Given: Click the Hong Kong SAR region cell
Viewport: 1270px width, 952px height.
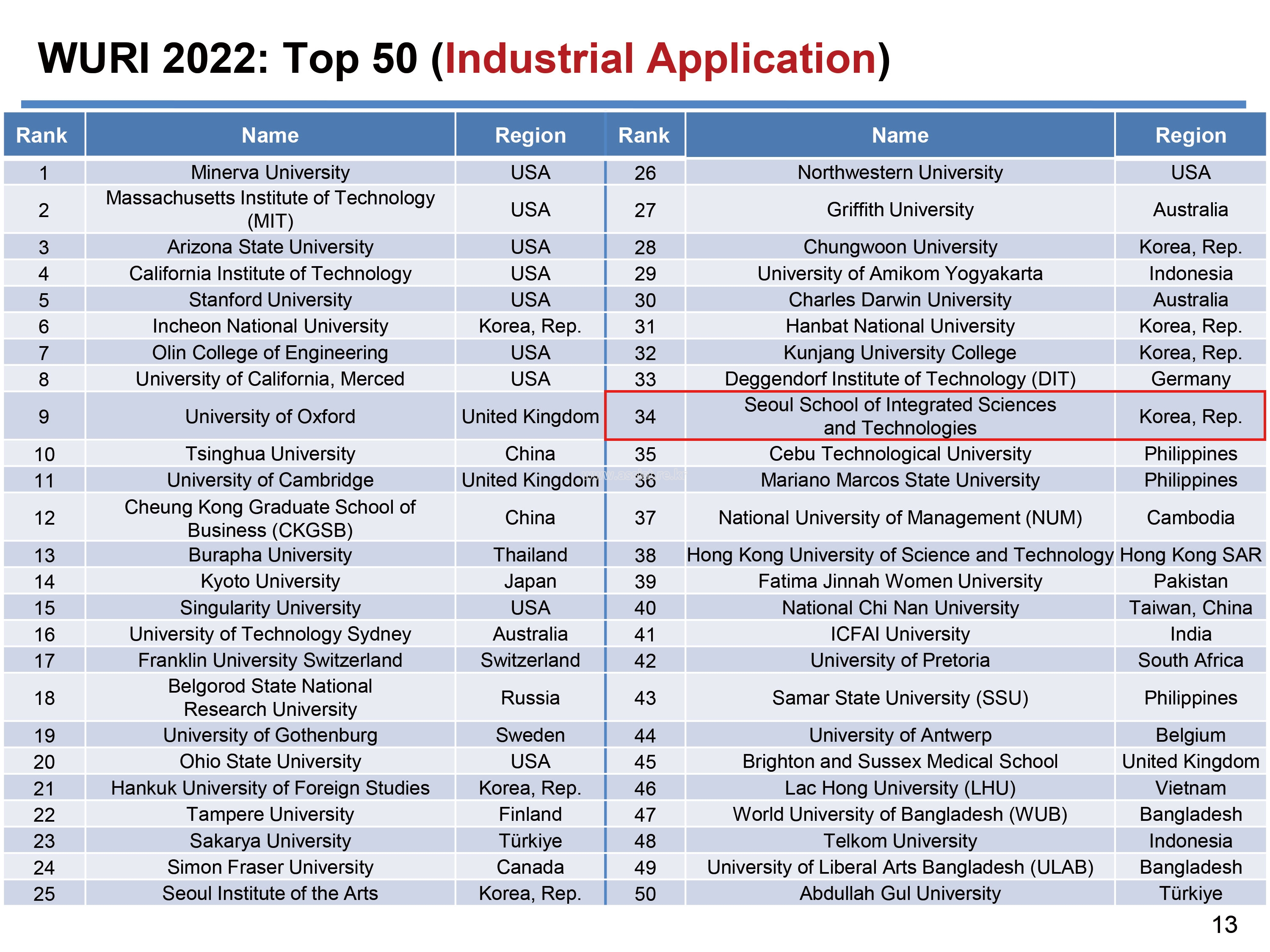Looking at the screenshot, I should pos(1190,555).
